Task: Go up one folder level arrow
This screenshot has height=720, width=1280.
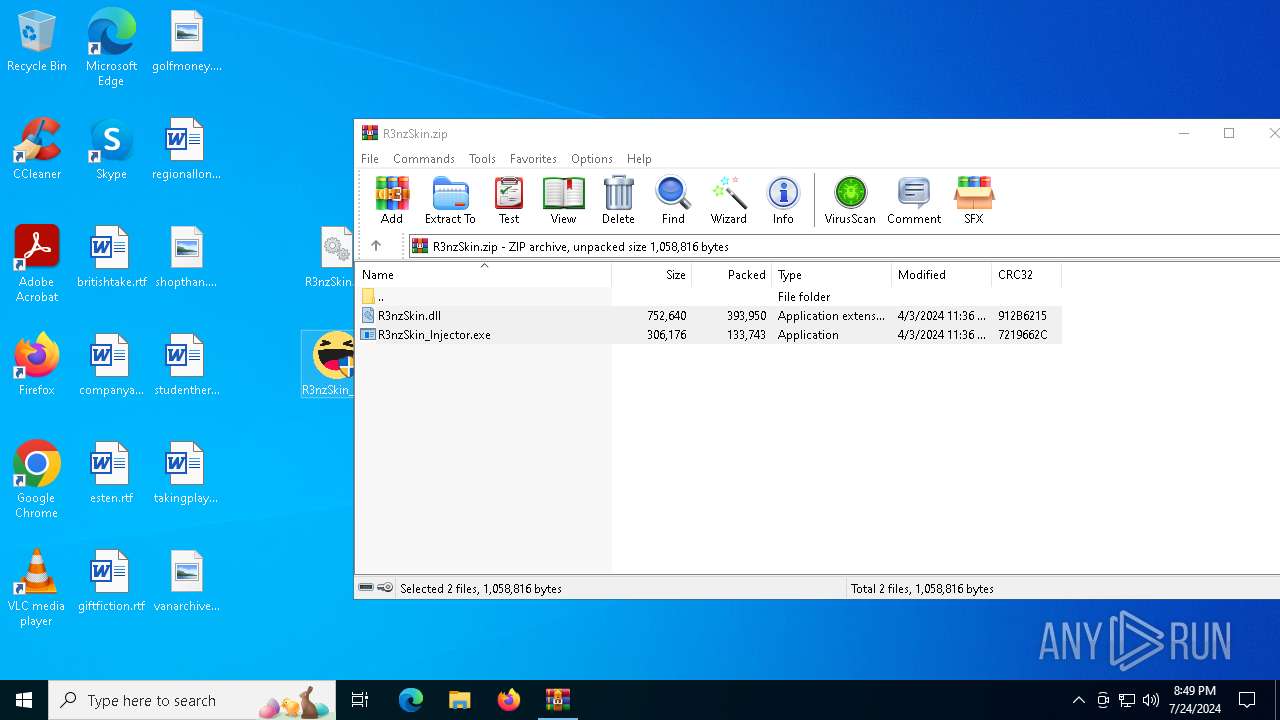Action: click(376, 246)
